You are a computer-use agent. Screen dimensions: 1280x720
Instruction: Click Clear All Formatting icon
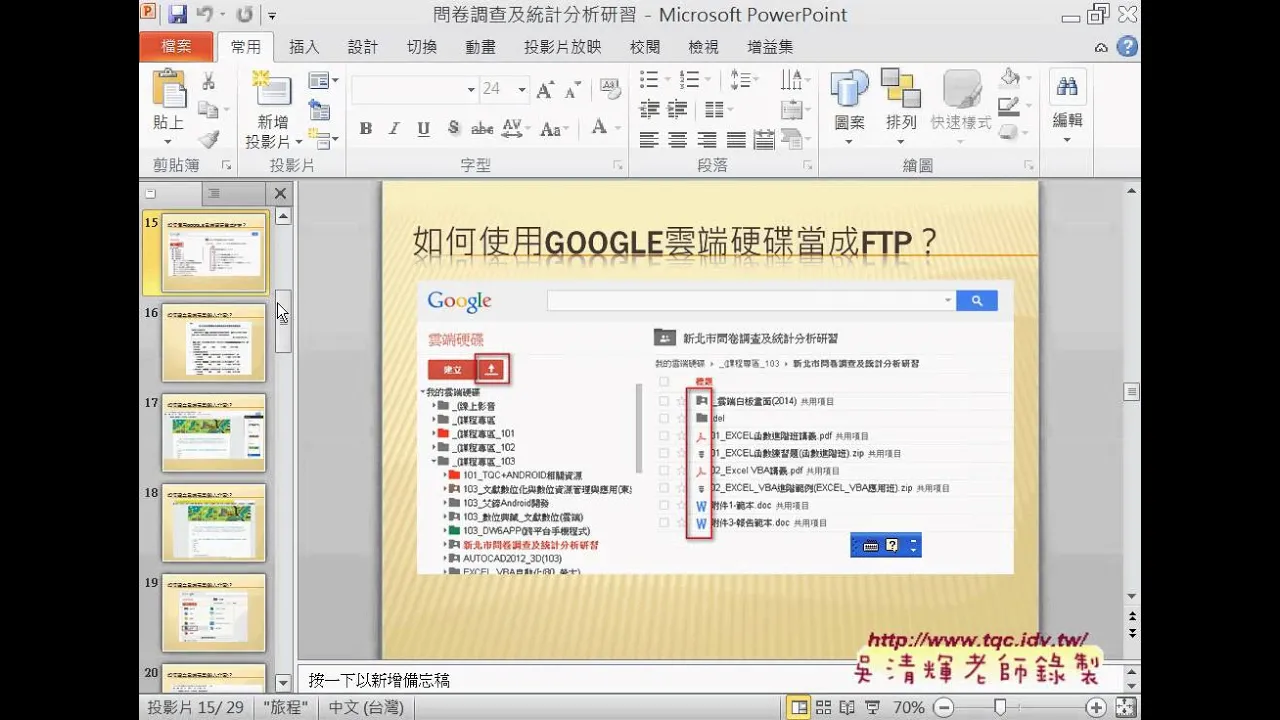coord(609,90)
